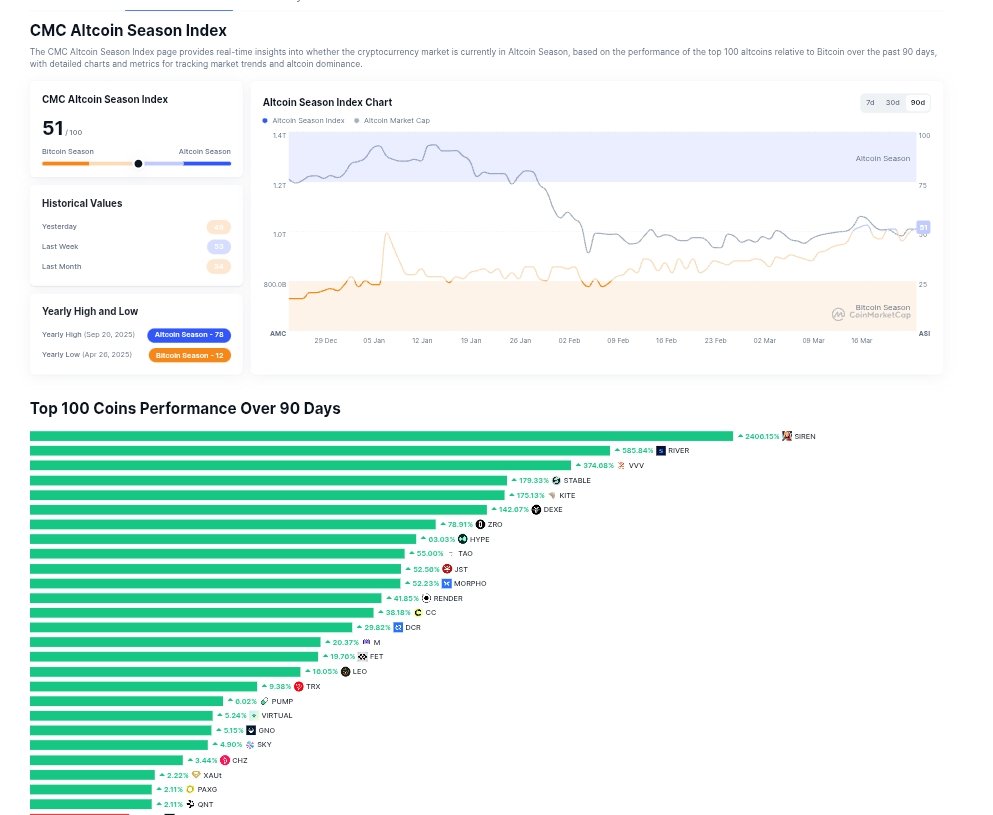Click the RENDER coin icon
The height and width of the screenshot is (815, 993).
tap(426, 598)
